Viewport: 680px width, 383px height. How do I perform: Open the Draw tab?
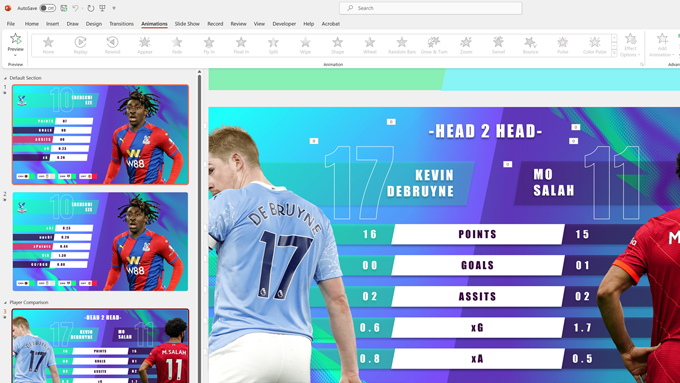72,24
